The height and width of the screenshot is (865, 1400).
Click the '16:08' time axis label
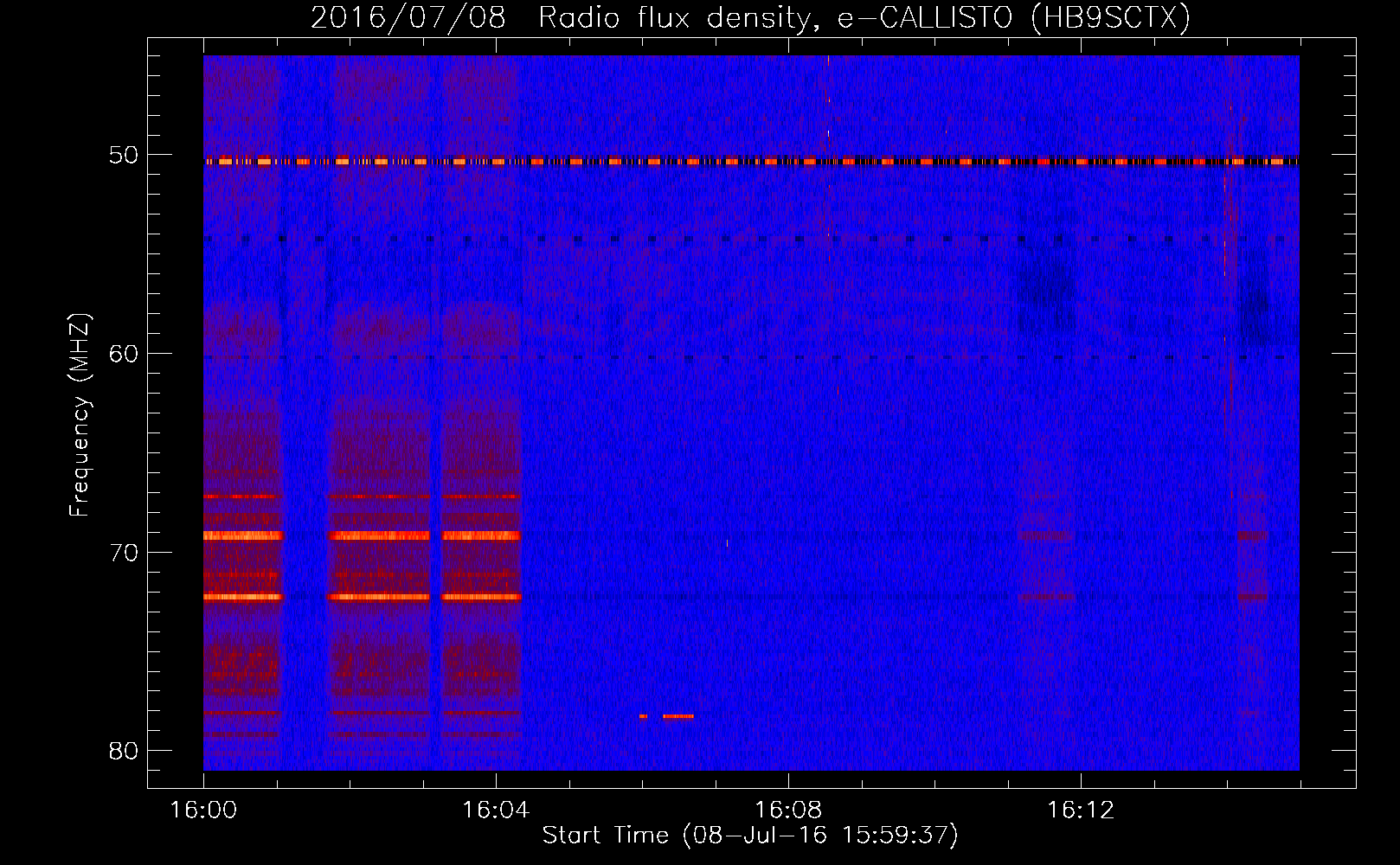pos(788,811)
